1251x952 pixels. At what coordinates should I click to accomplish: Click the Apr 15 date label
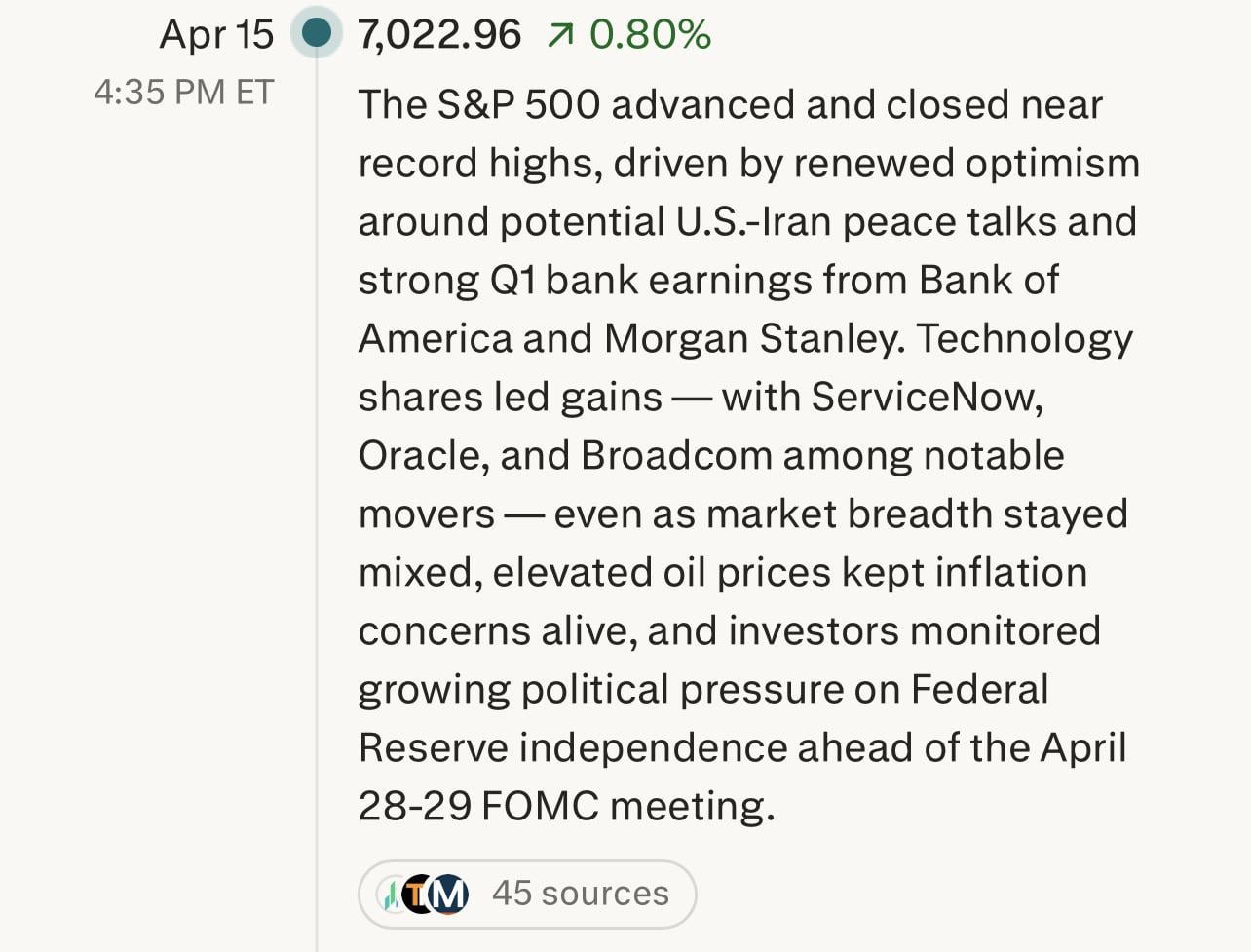tap(216, 35)
